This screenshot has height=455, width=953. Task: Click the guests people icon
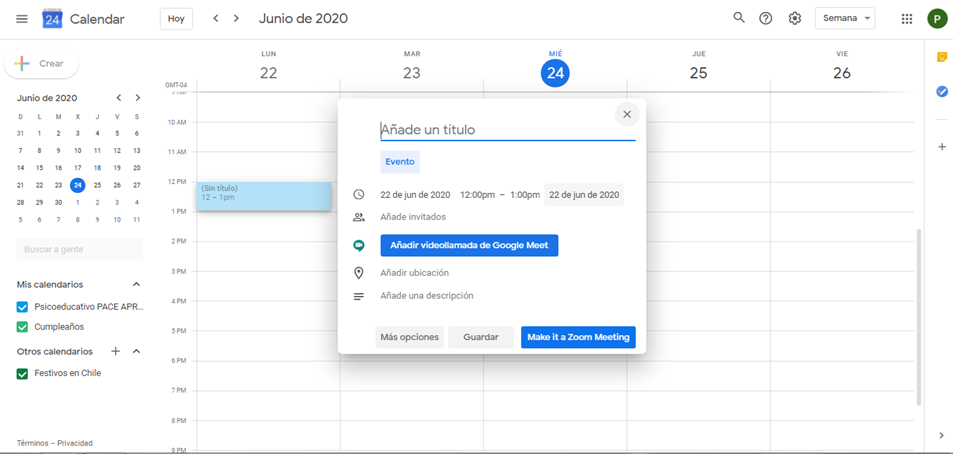coord(359,217)
